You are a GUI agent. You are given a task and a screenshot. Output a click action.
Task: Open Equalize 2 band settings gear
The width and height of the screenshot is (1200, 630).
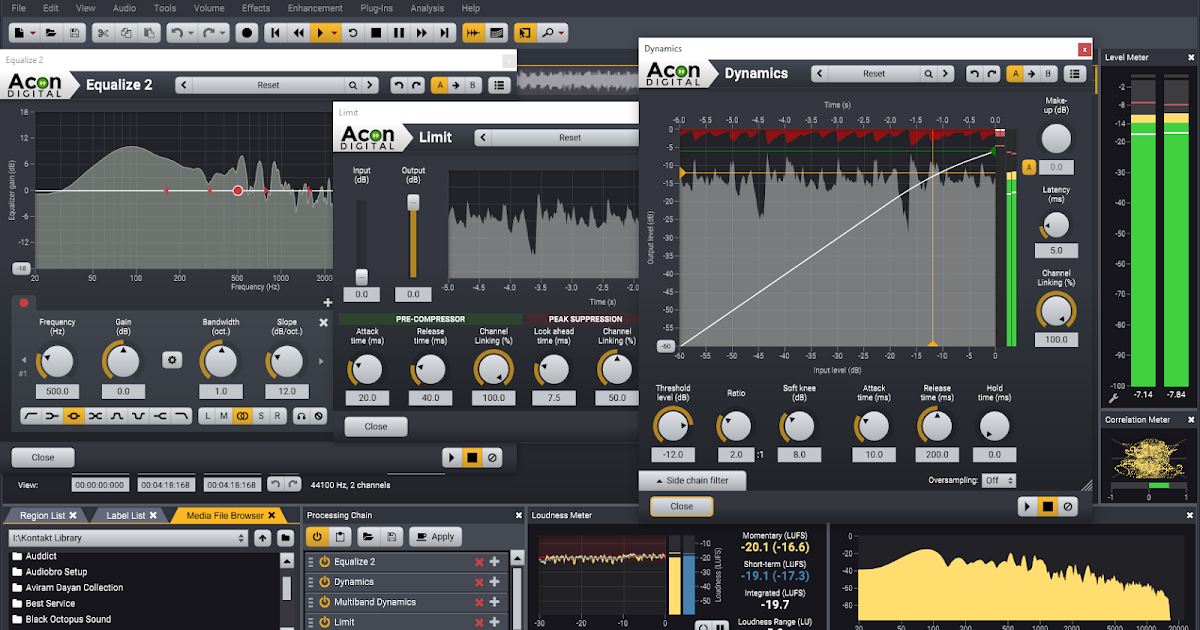coord(172,360)
